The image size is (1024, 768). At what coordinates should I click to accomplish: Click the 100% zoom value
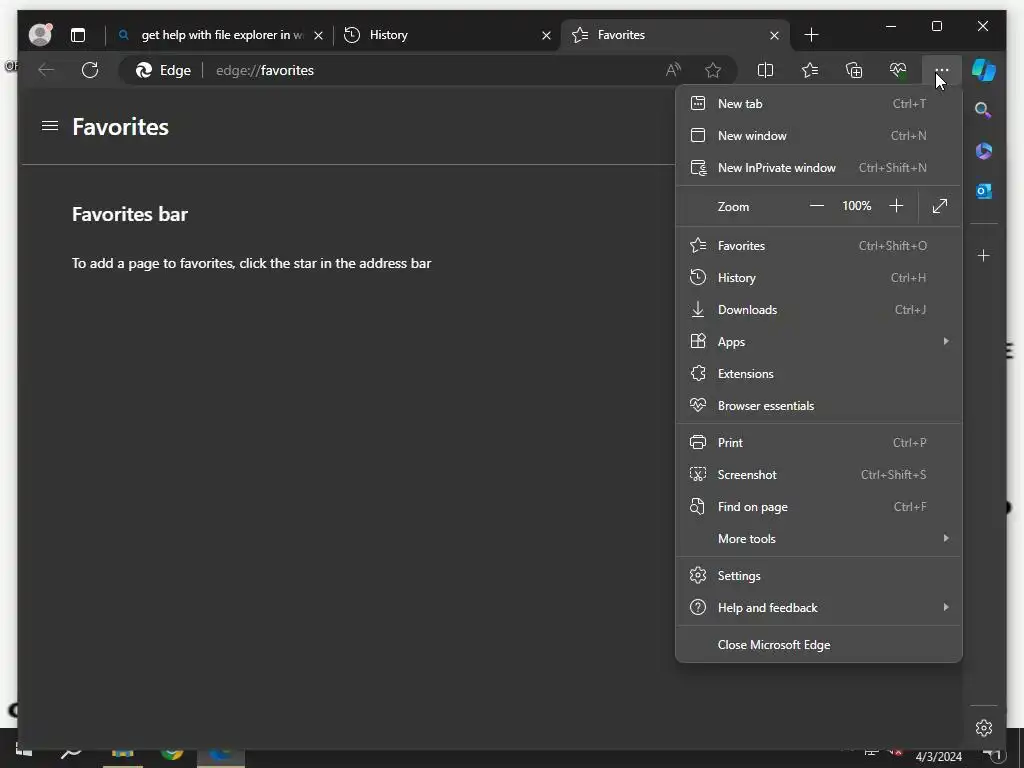click(x=856, y=206)
